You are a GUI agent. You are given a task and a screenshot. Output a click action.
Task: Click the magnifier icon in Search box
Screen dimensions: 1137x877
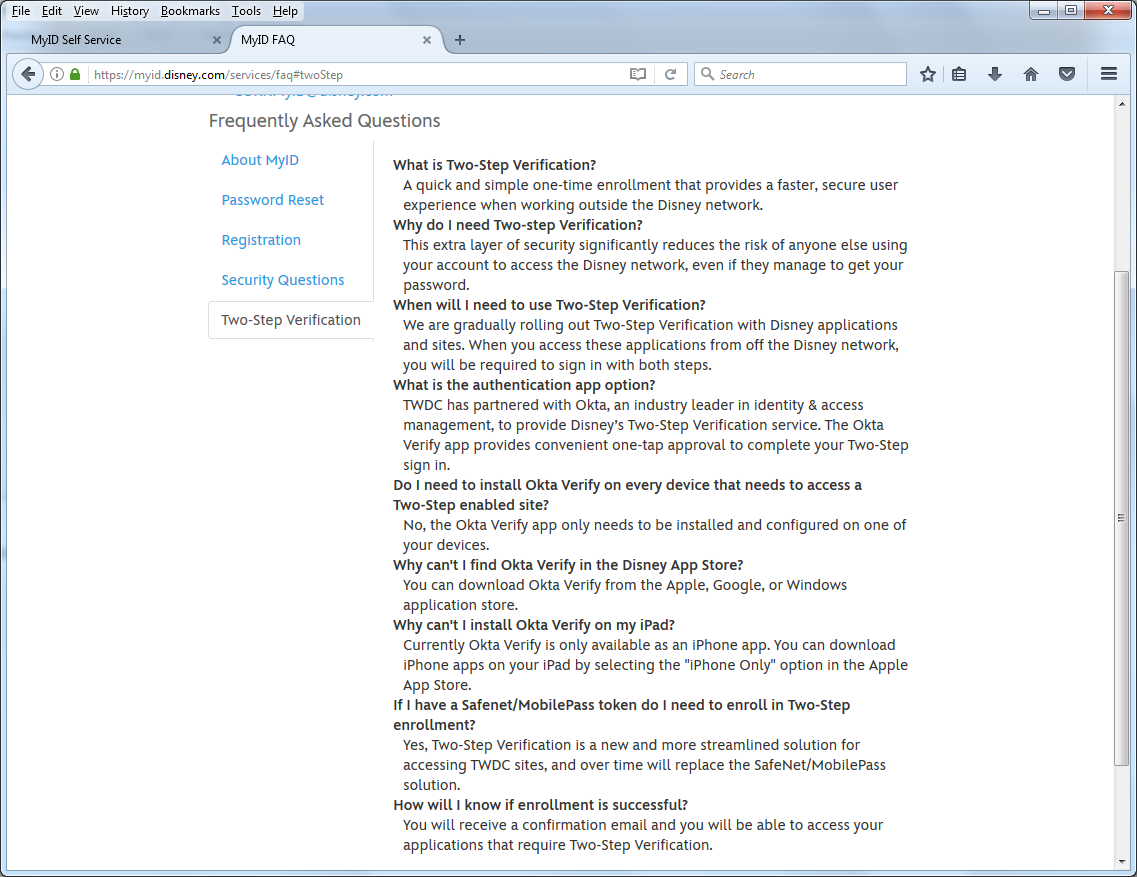[x=707, y=74]
